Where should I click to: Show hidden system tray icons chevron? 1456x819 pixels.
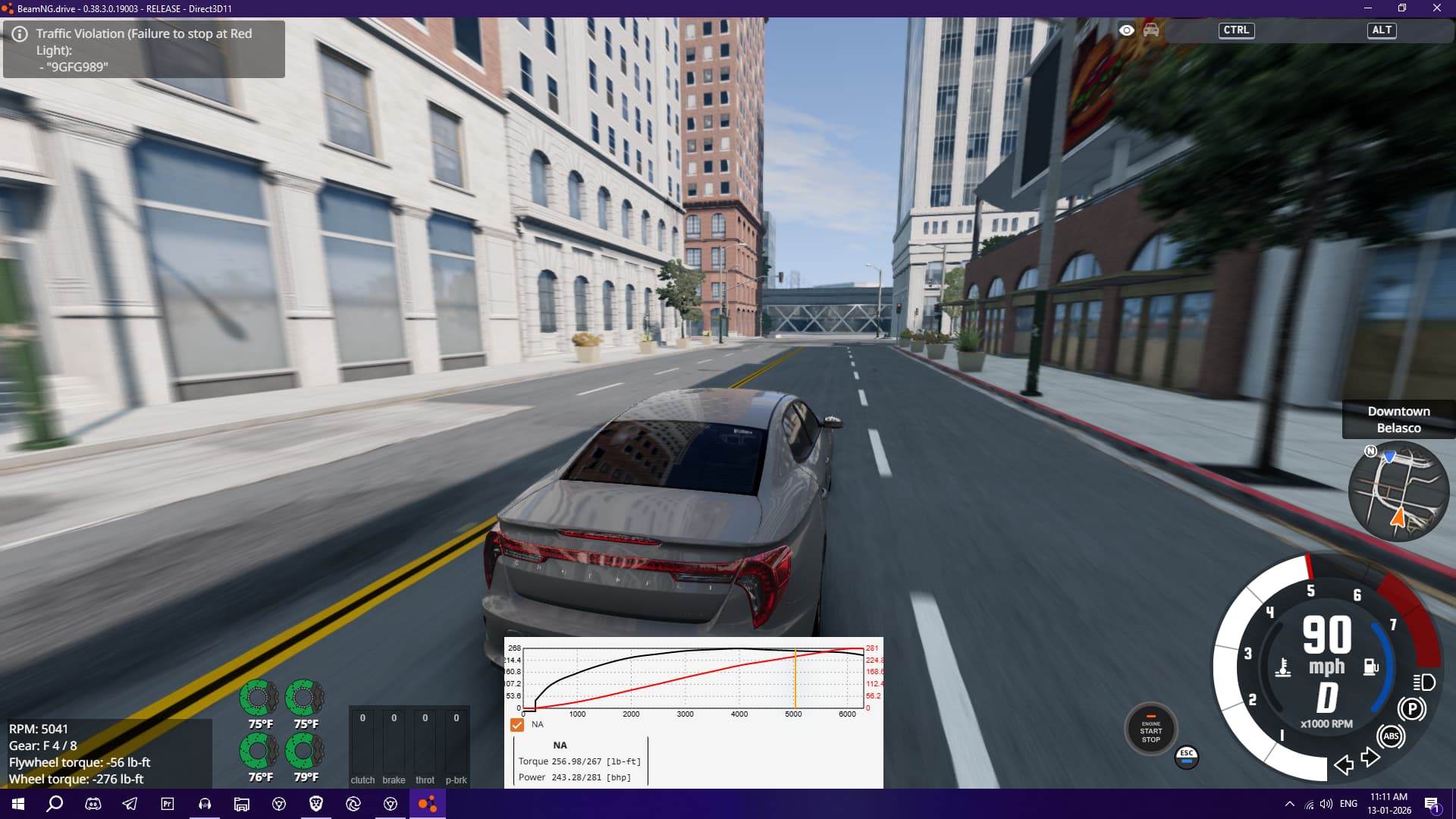point(1289,804)
